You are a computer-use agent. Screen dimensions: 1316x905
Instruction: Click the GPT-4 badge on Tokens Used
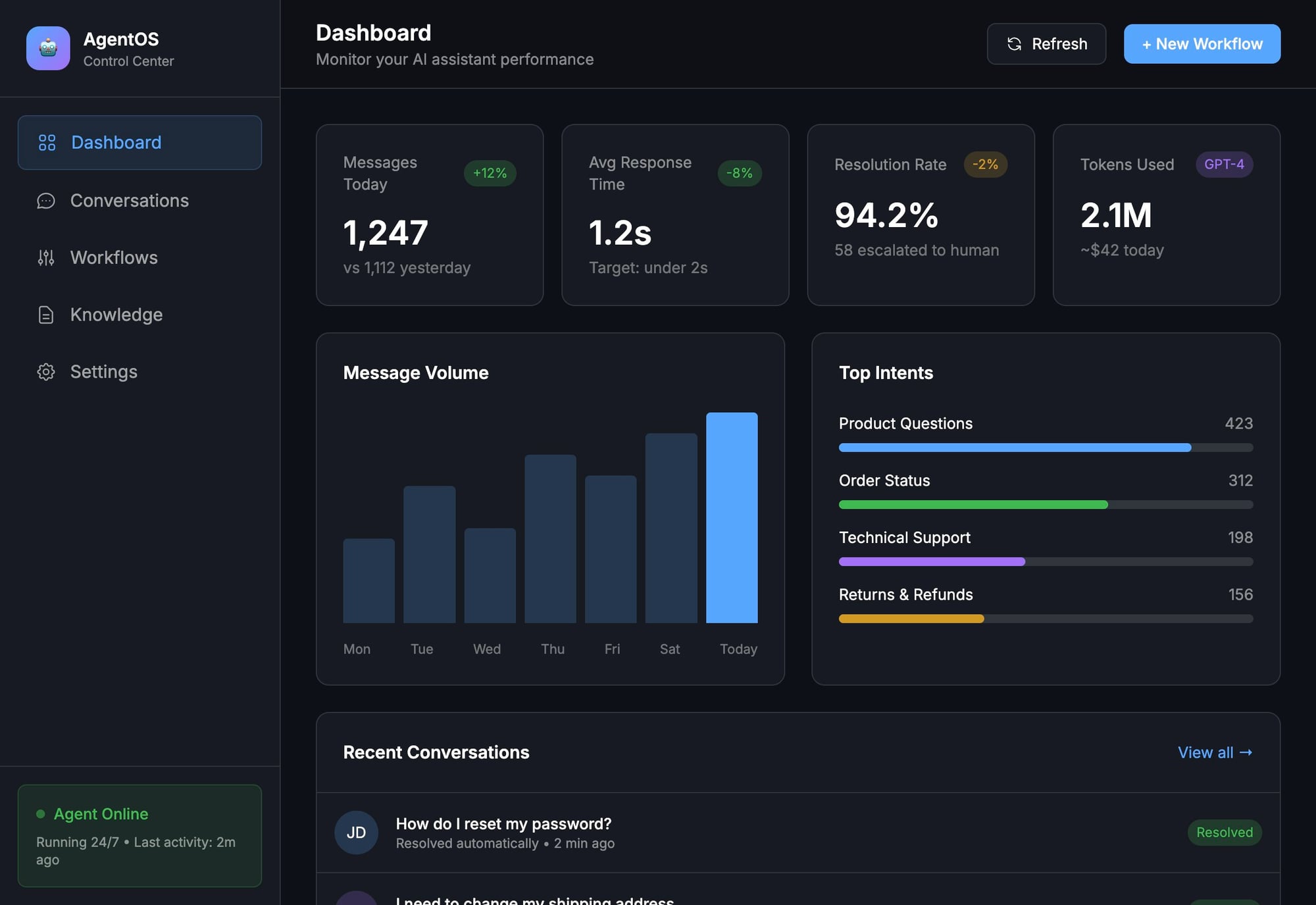(1224, 165)
